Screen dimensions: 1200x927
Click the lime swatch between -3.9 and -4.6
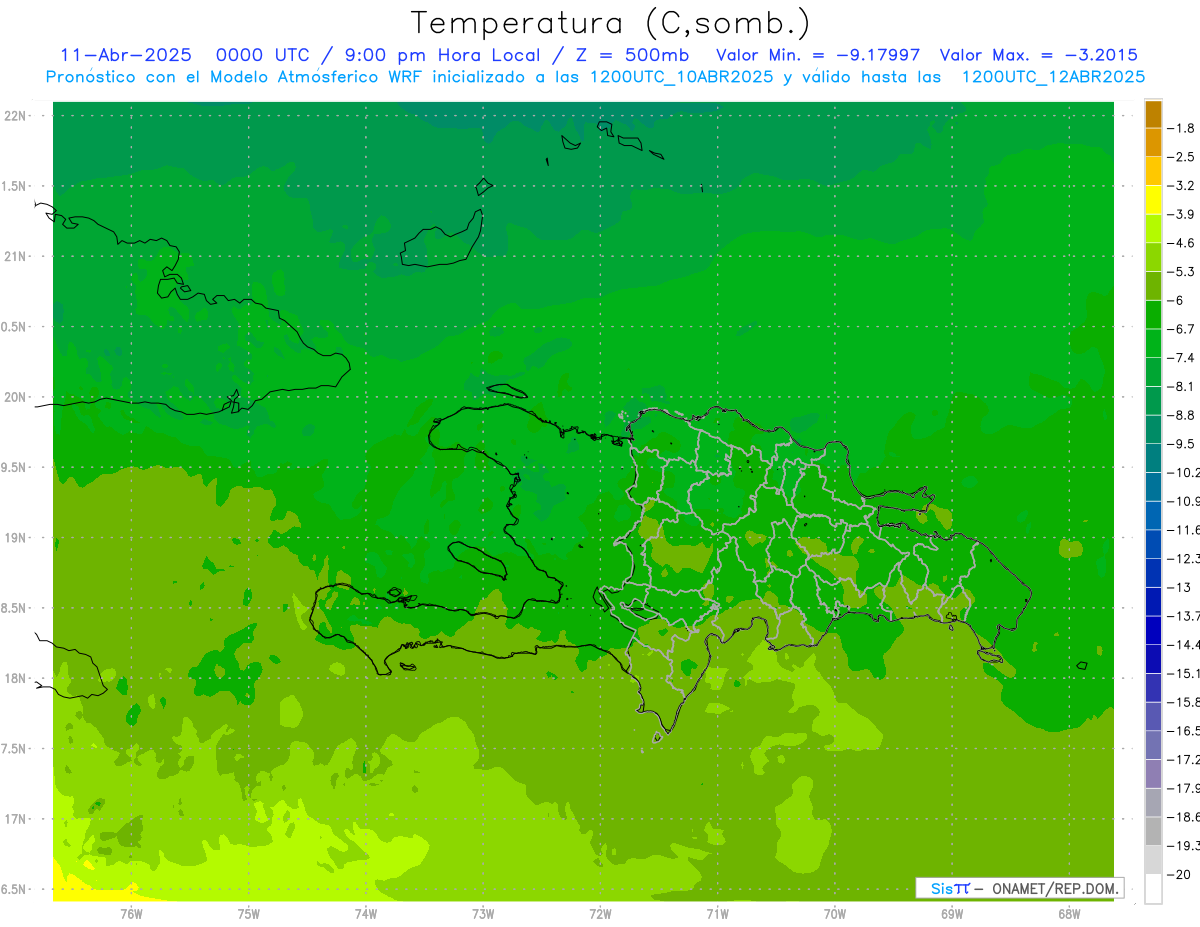1153,229
